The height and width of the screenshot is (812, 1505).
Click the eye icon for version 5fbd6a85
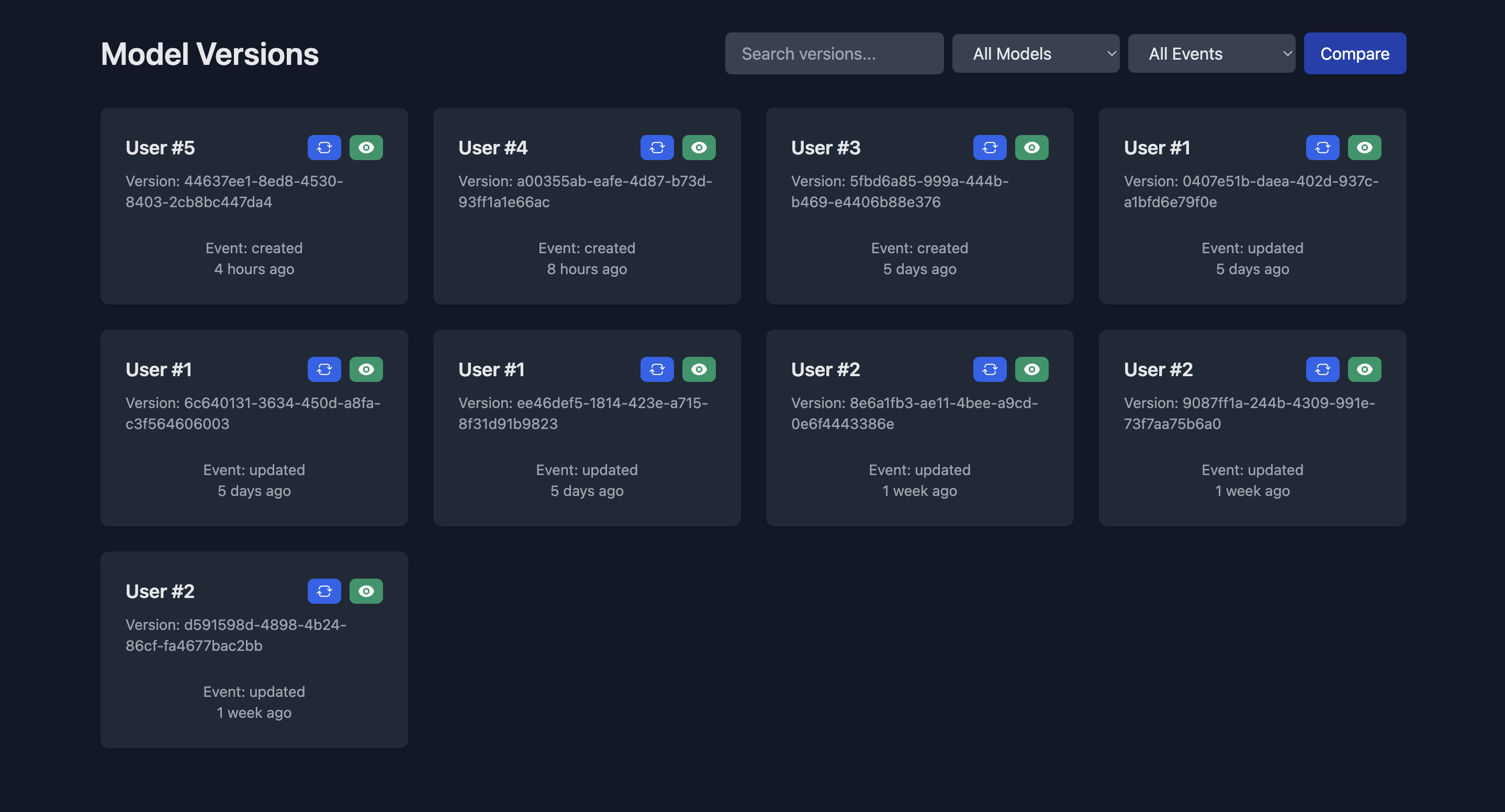(1031, 148)
